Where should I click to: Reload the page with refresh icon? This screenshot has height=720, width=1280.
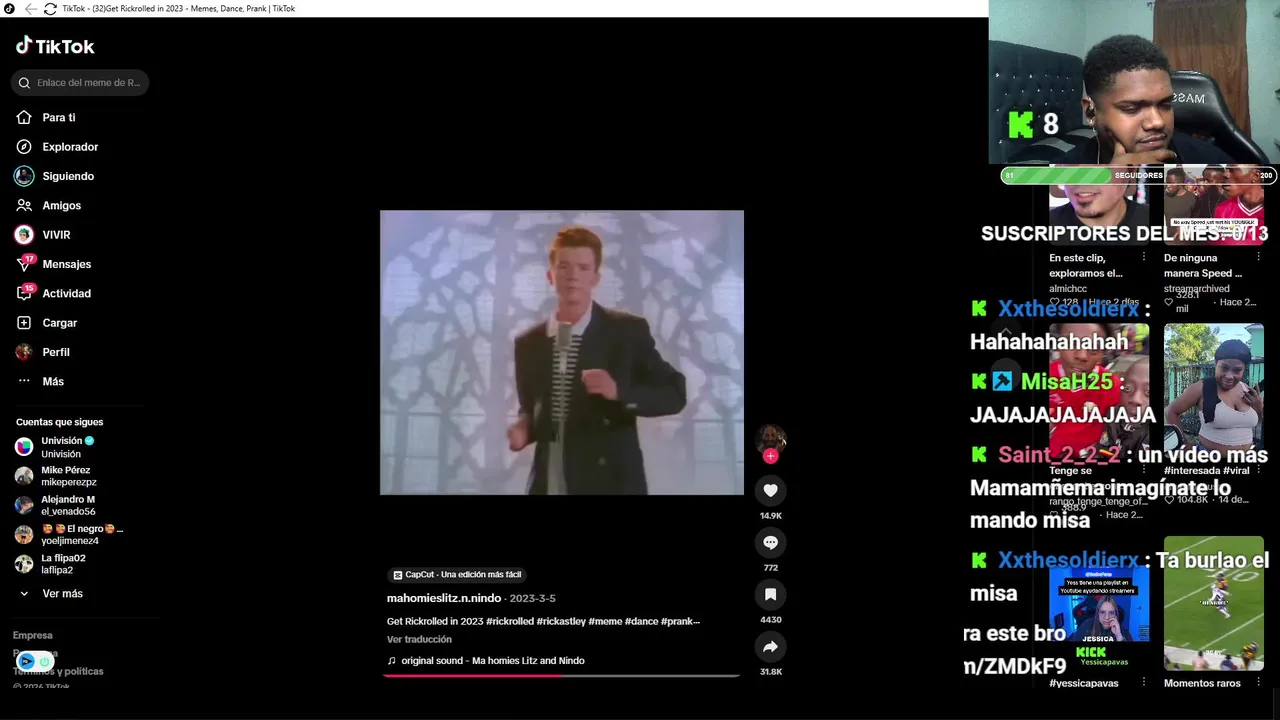(50, 9)
